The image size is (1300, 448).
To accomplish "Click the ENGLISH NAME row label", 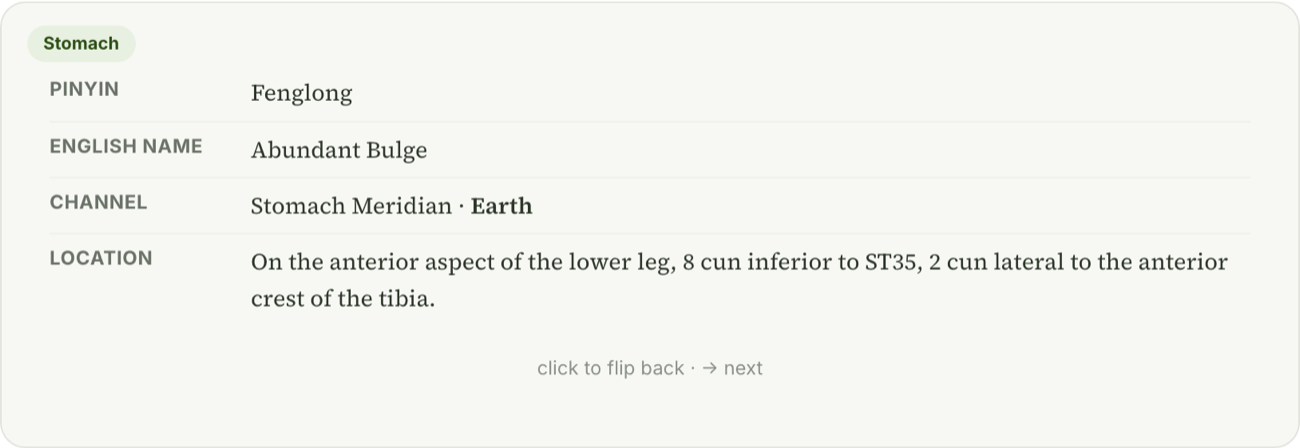I will click(126, 147).
